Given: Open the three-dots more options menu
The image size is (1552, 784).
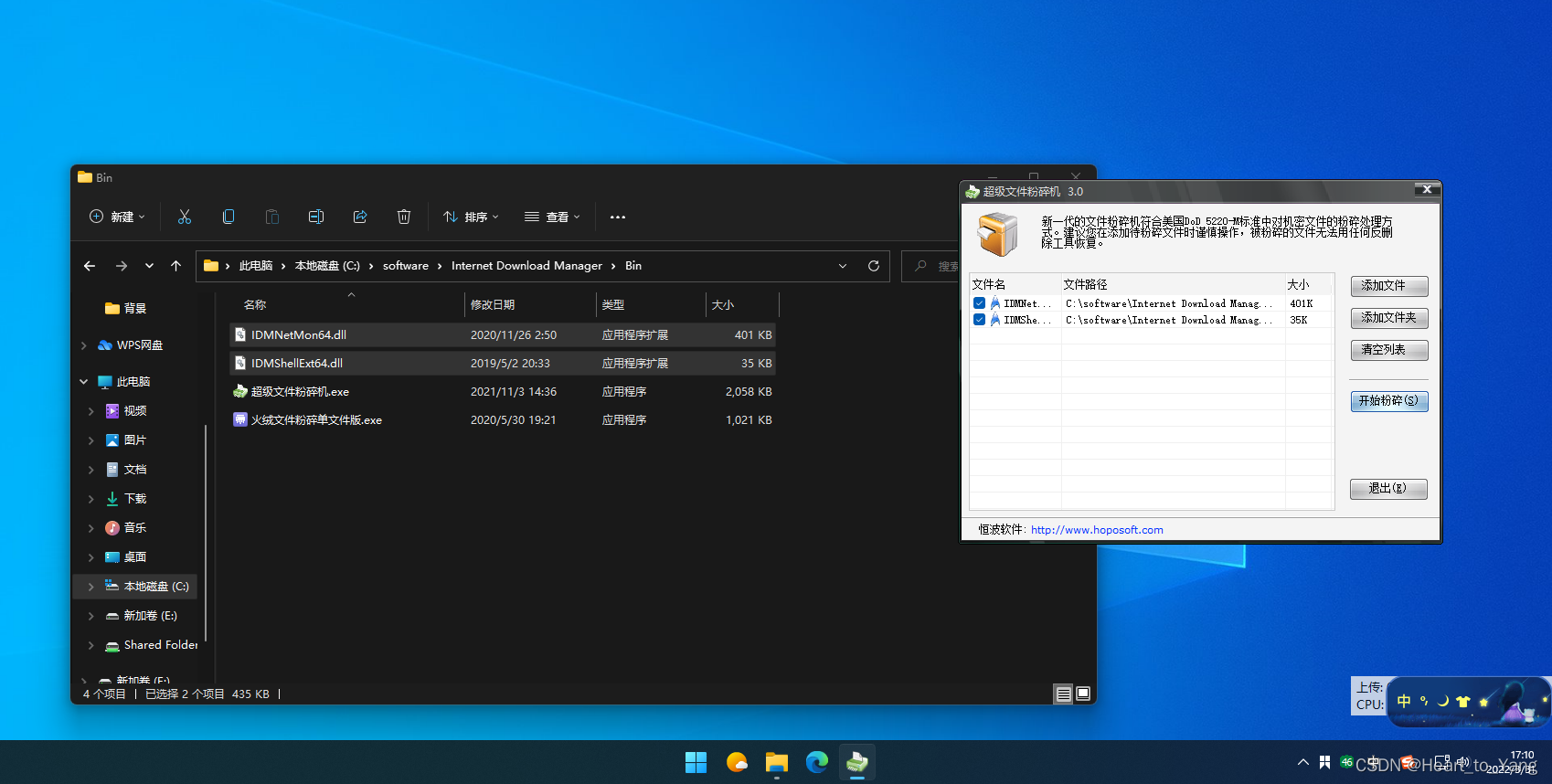Looking at the screenshot, I should coord(618,217).
